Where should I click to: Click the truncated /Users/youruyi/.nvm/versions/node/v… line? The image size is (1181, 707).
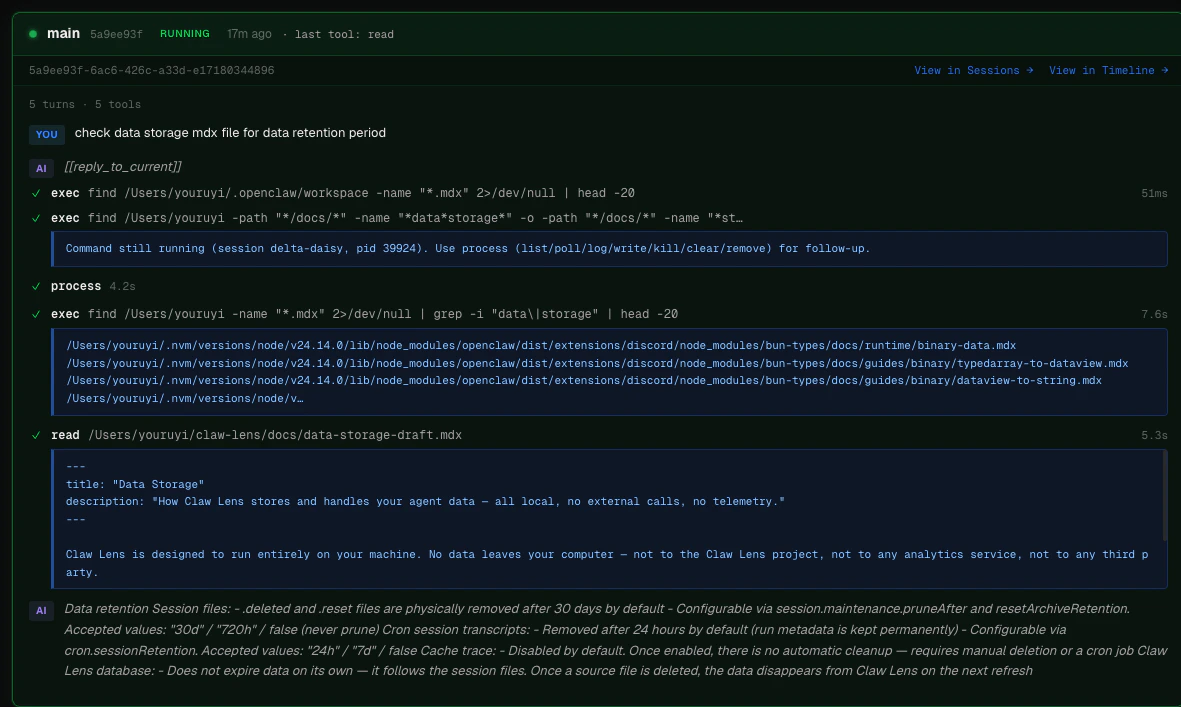tap(185, 398)
